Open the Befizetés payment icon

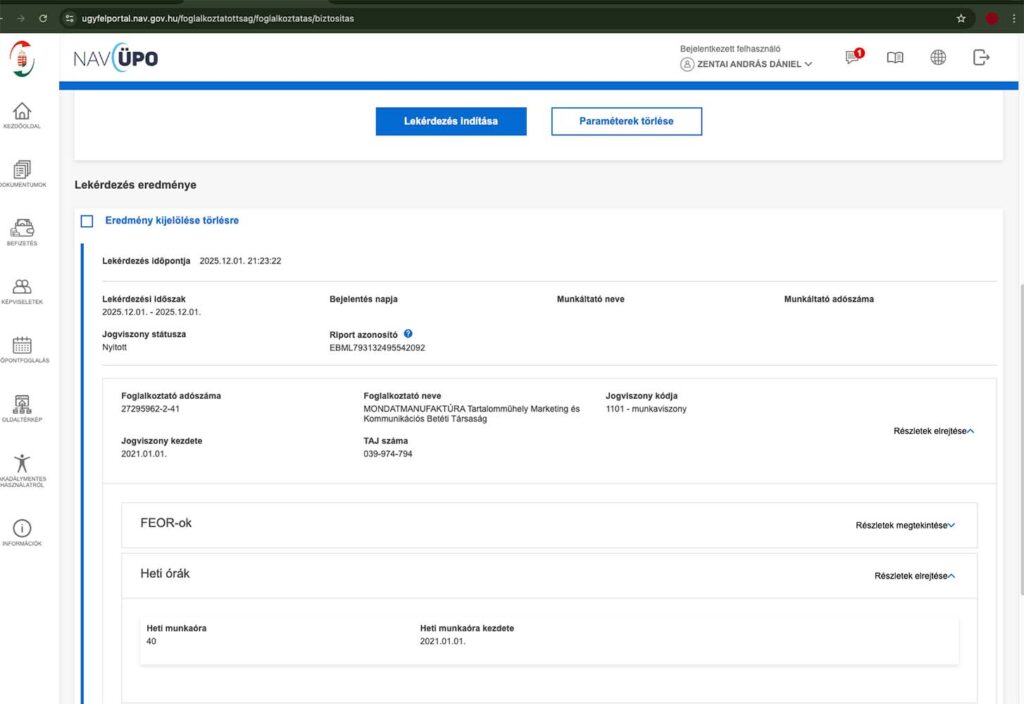[21, 229]
